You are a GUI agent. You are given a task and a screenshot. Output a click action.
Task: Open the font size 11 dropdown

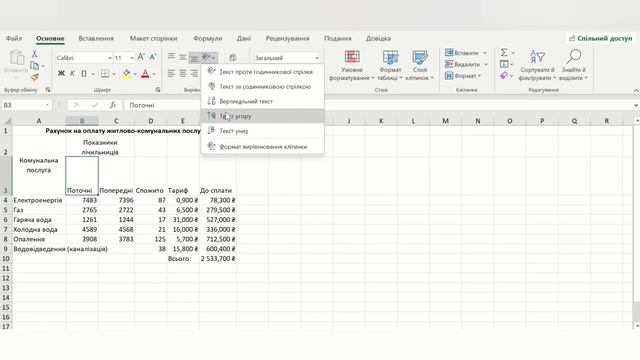click(132, 58)
